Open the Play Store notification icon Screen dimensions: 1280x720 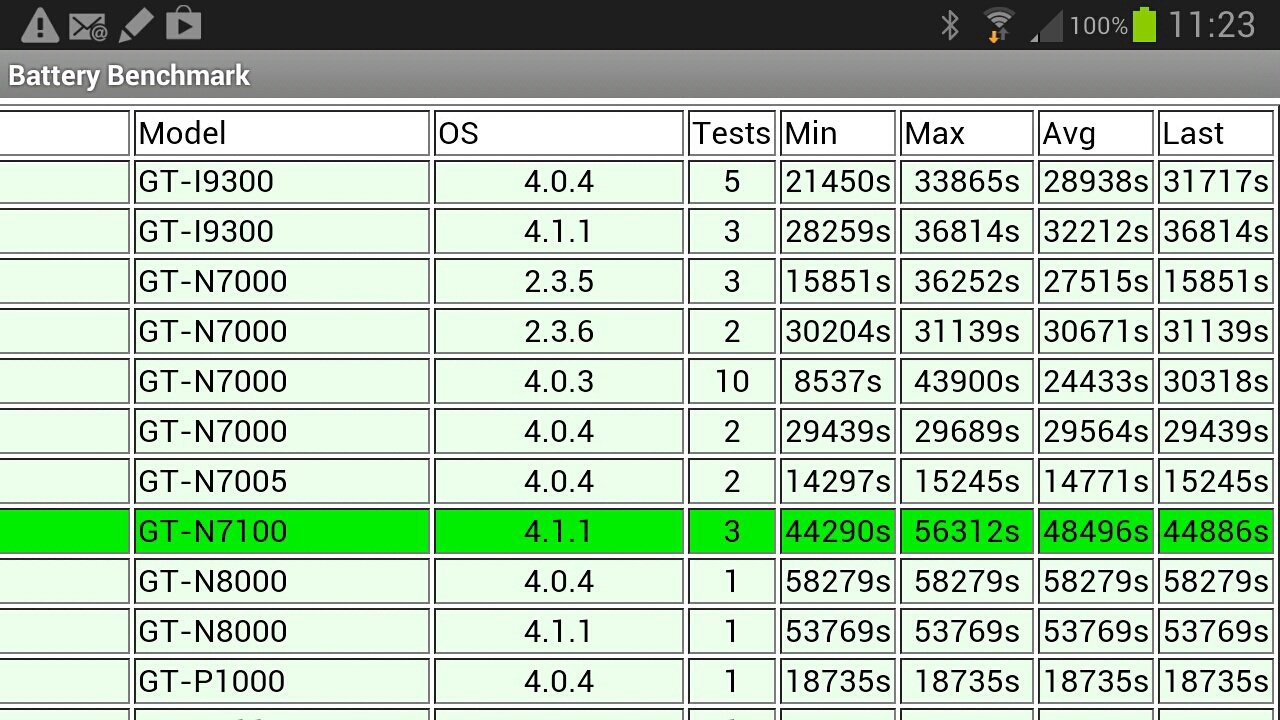click(184, 25)
